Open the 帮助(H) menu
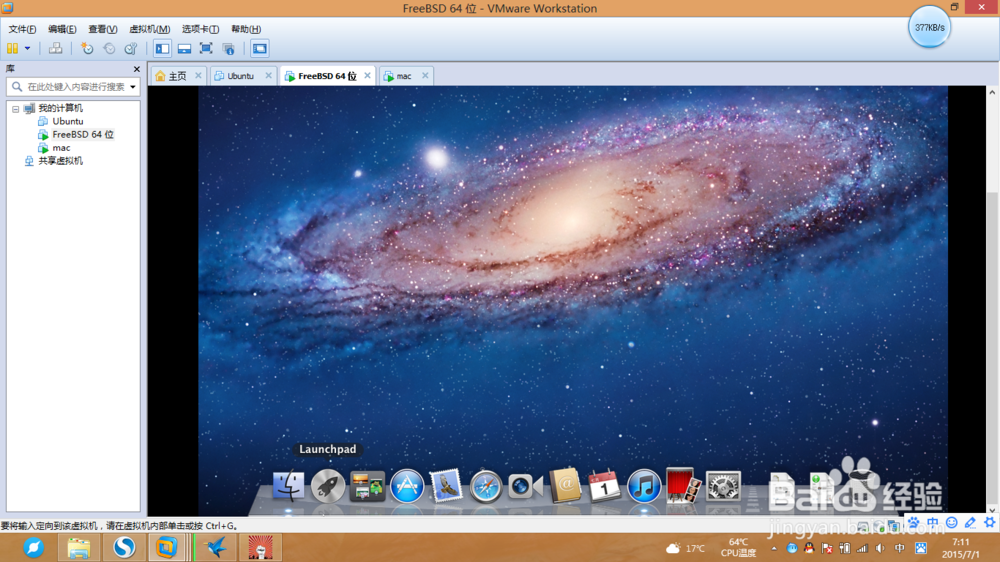The width and height of the screenshot is (1000, 562). coord(246,29)
